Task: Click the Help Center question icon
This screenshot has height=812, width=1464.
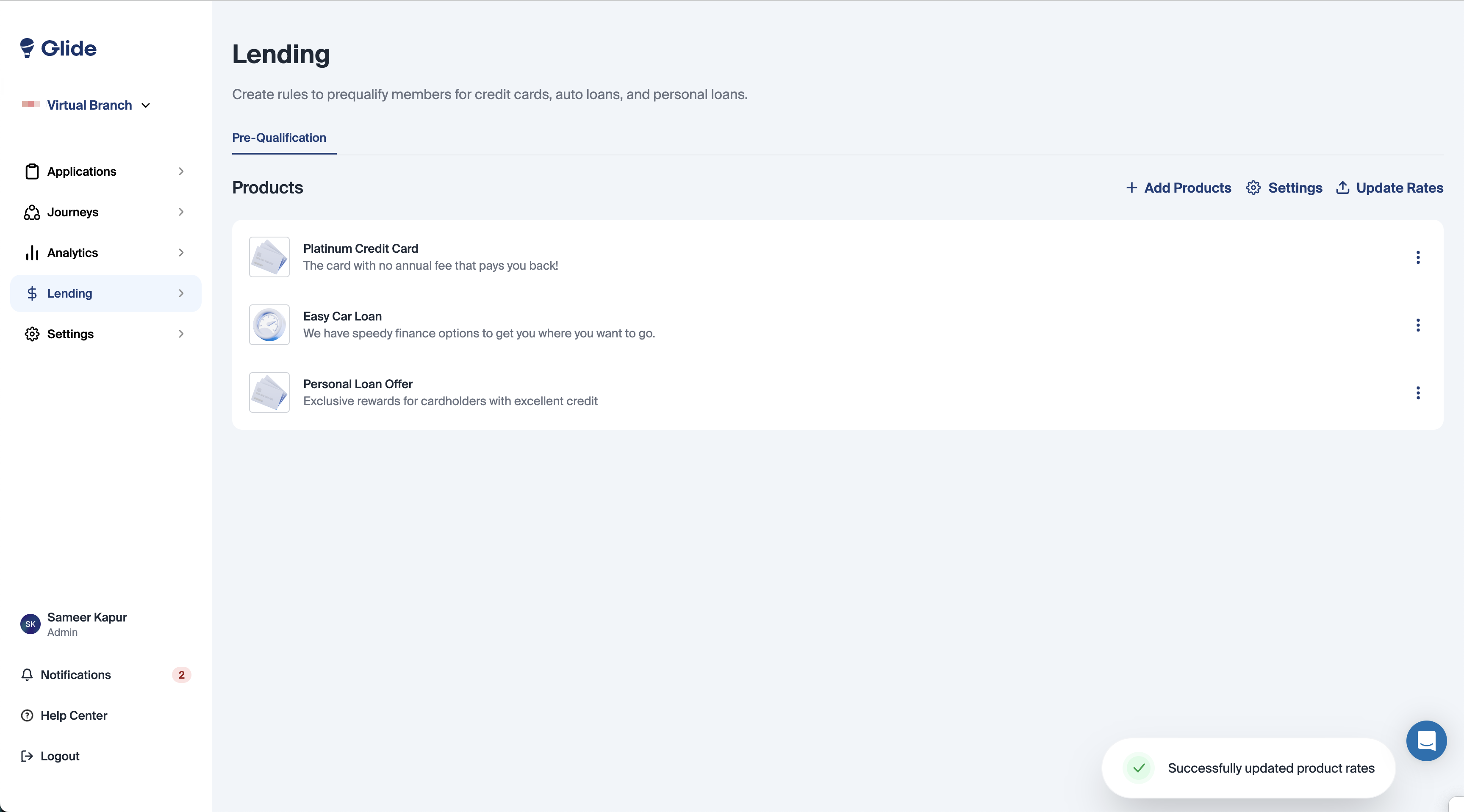Action: [27, 715]
